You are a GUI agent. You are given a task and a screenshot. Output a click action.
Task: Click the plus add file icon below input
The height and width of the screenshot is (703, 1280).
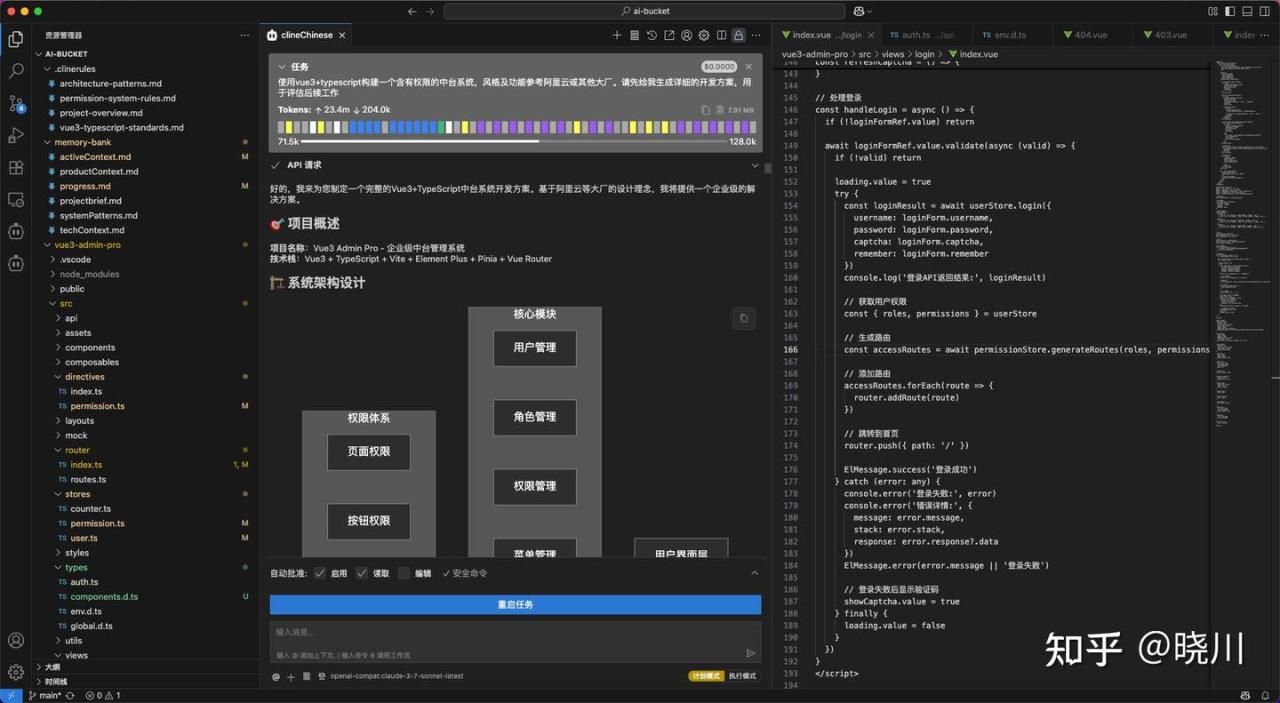click(x=291, y=676)
